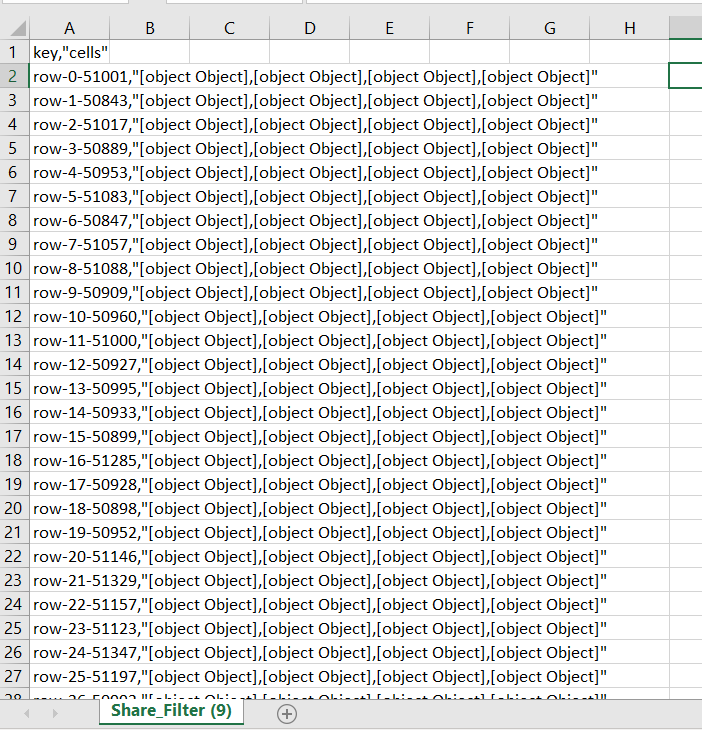This screenshot has width=702, height=730.
Task: Select row 4 header
Action: point(14,124)
